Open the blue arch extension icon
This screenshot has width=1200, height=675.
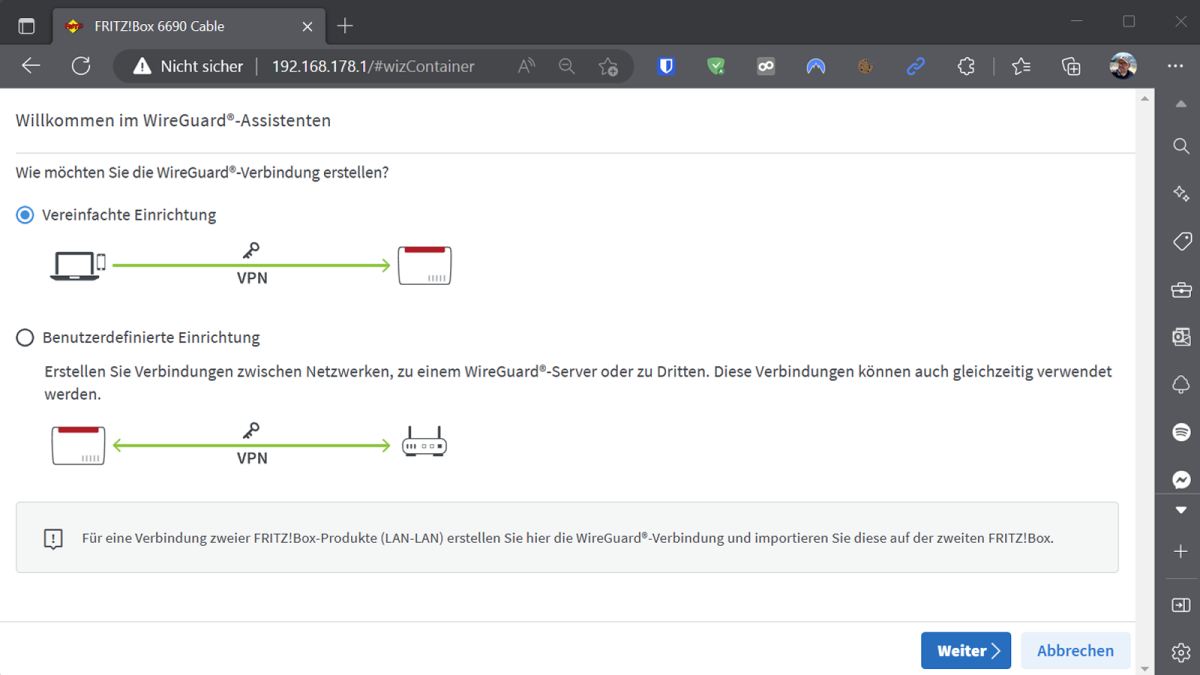(x=816, y=66)
